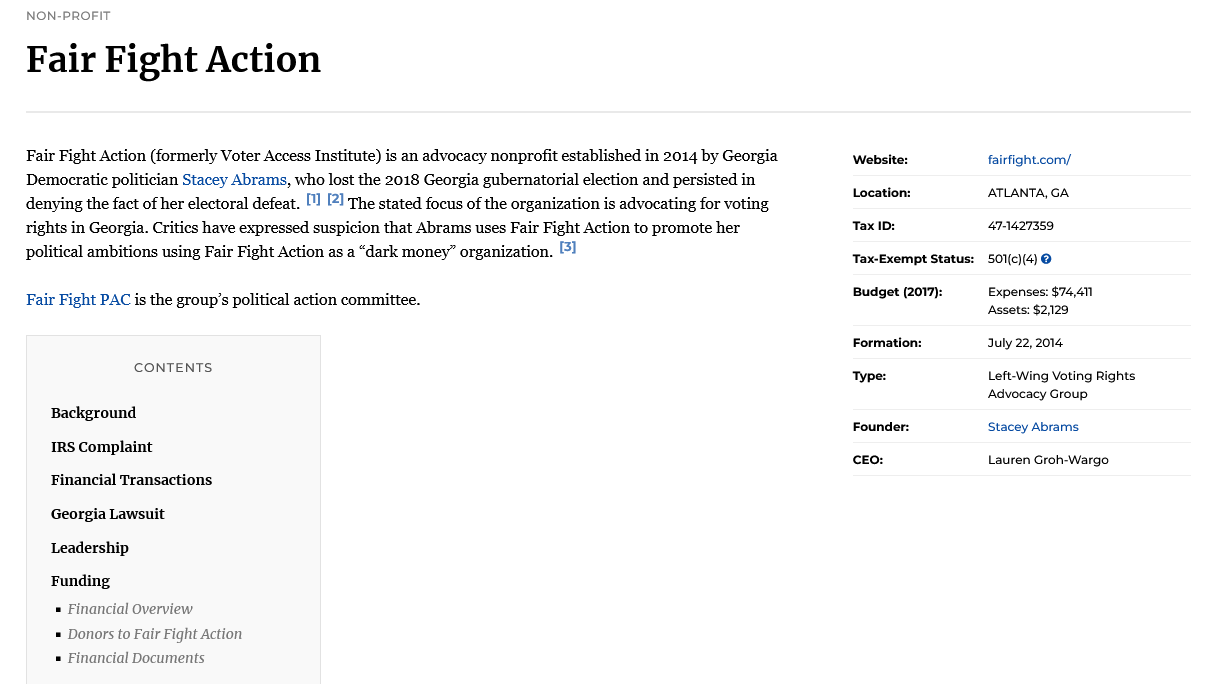Open the Financial Overview subsection
Viewport: 1207px width, 684px height.
click(x=130, y=609)
